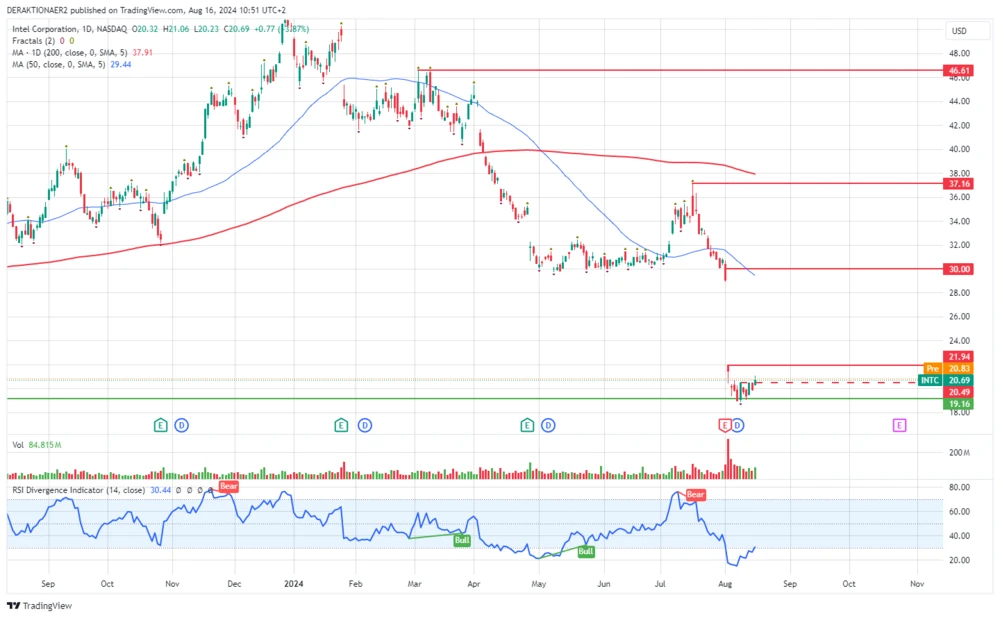Click the 2024 label on the time axis
Screen dimensions: 1000x618
pos(294,583)
